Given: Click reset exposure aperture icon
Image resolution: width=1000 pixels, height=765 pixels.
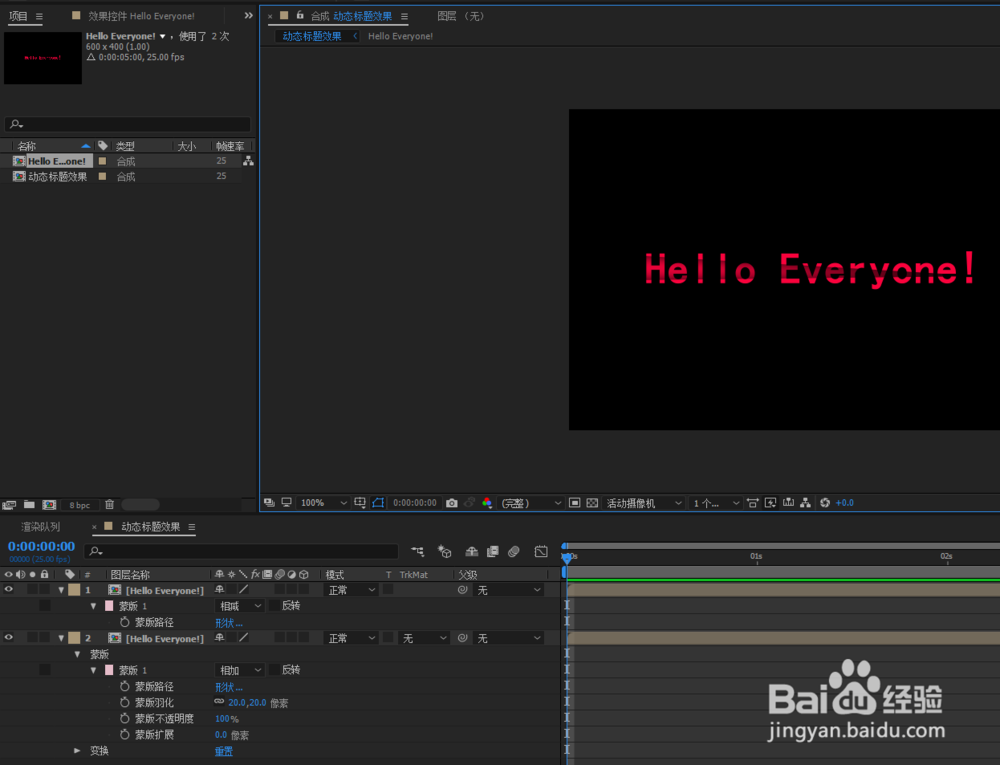Looking at the screenshot, I should click(825, 502).
